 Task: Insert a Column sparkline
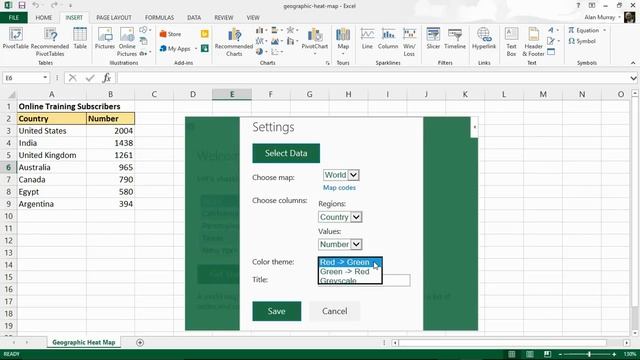[388, 38]
